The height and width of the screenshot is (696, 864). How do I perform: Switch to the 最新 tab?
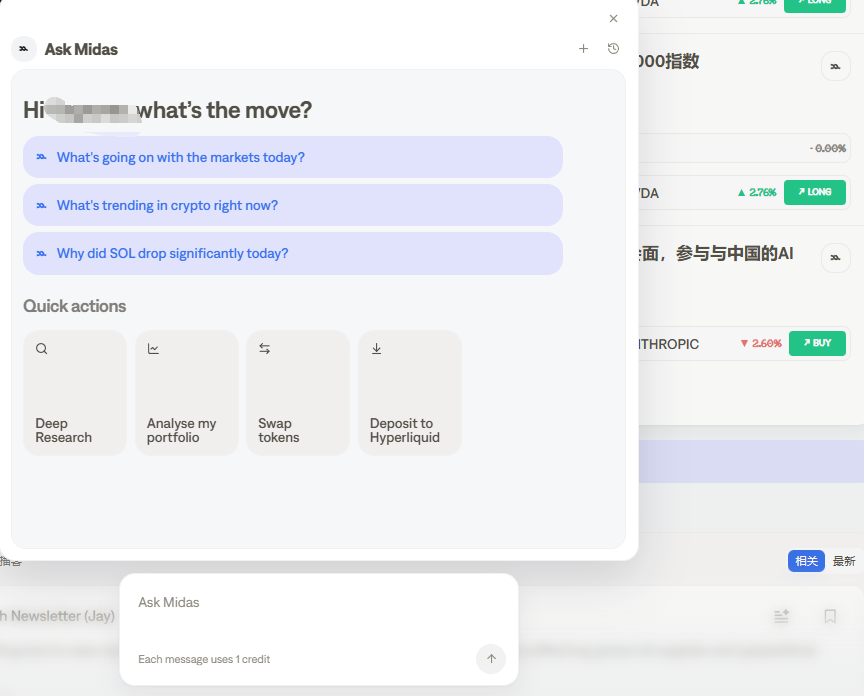click(844, 561)
